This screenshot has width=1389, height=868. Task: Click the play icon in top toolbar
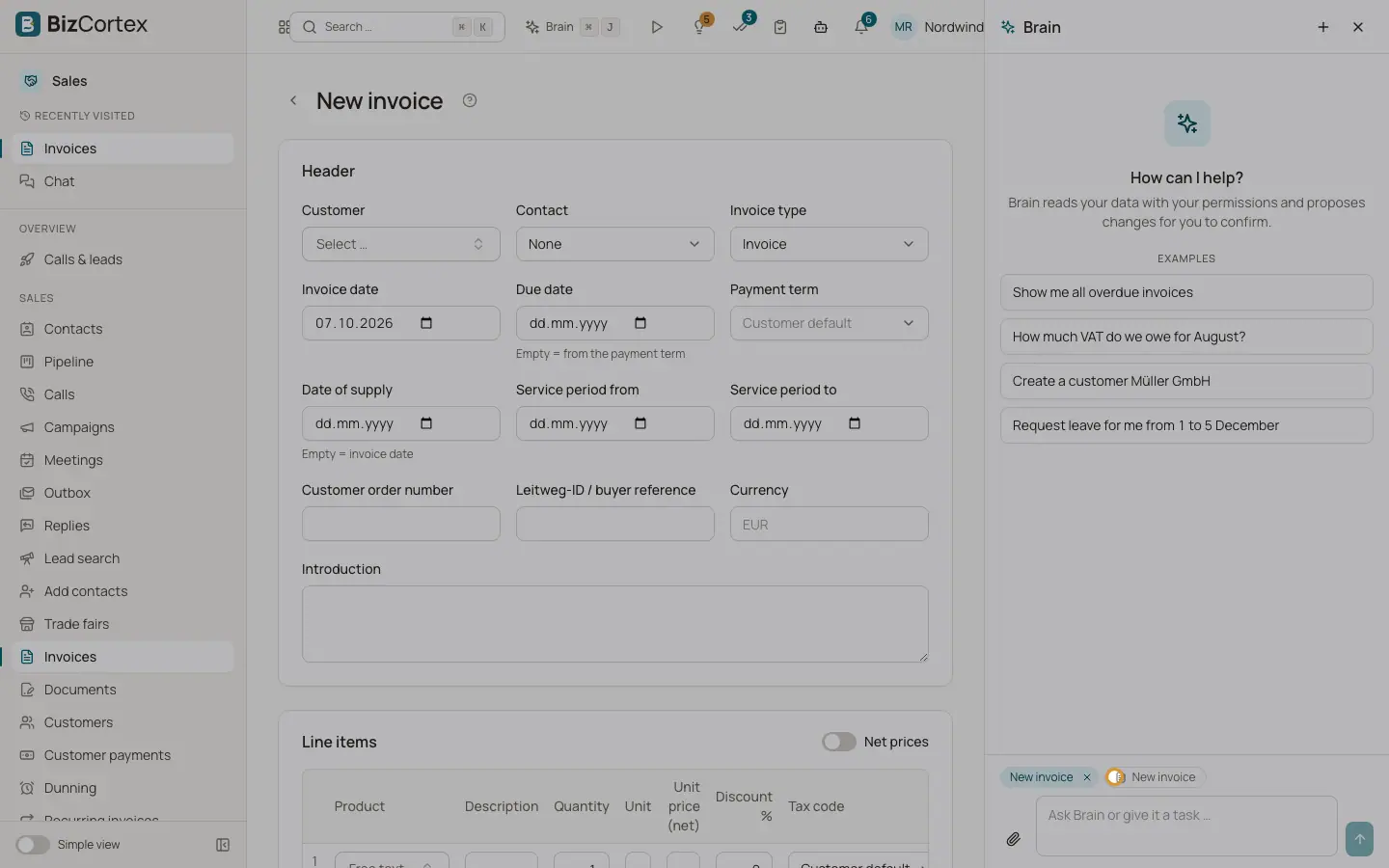[656, 27]
